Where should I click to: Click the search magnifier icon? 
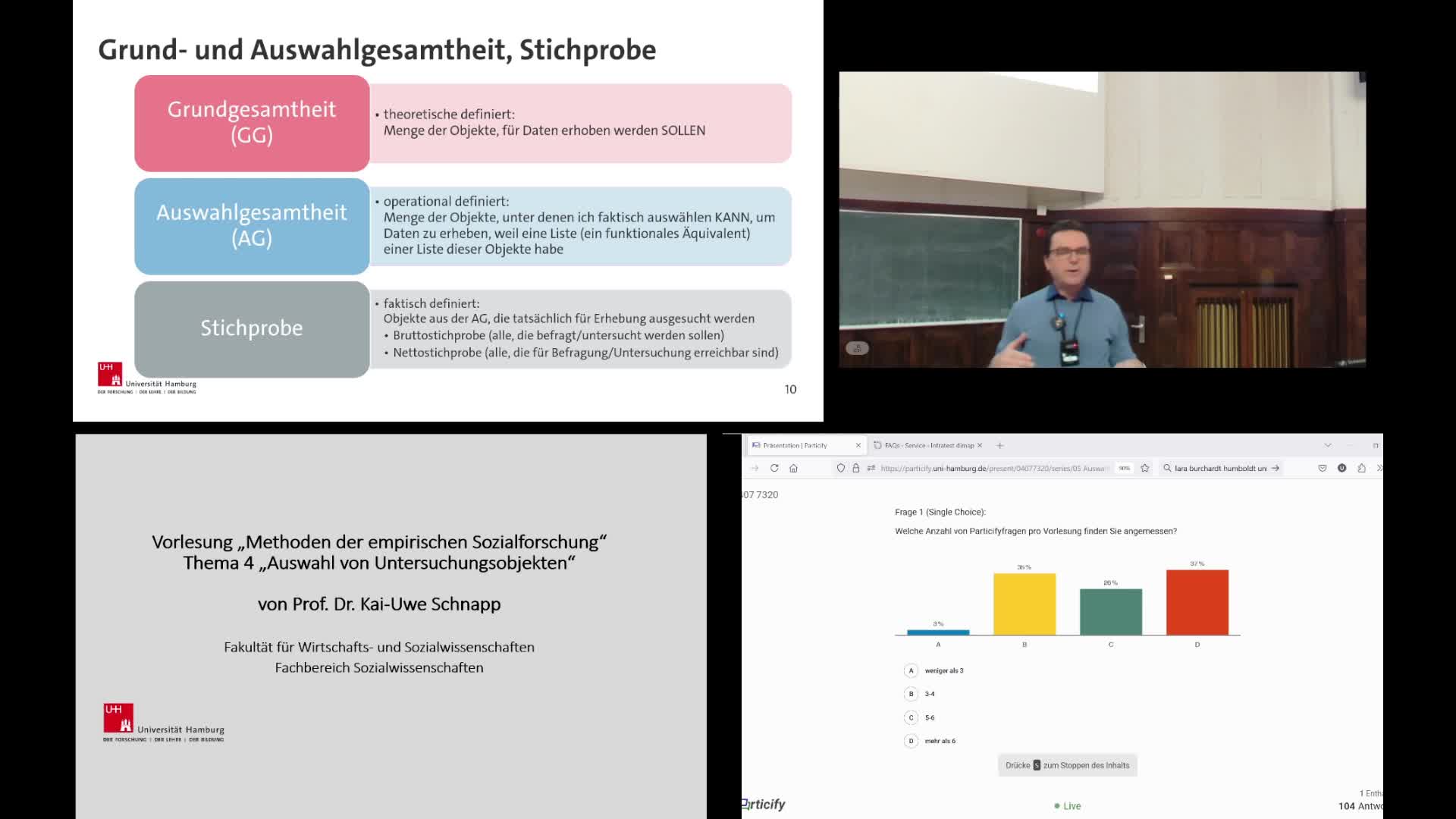pos(1168,468)
